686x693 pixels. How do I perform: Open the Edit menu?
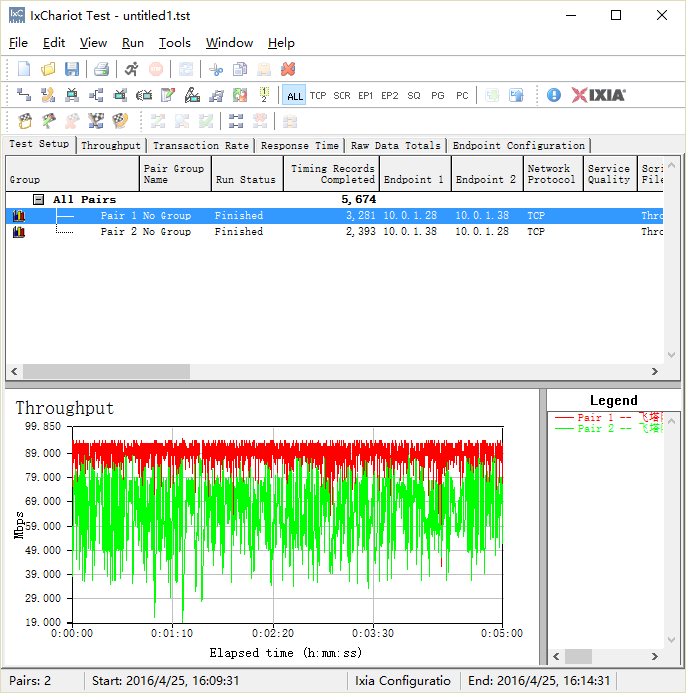coord(54,43)
